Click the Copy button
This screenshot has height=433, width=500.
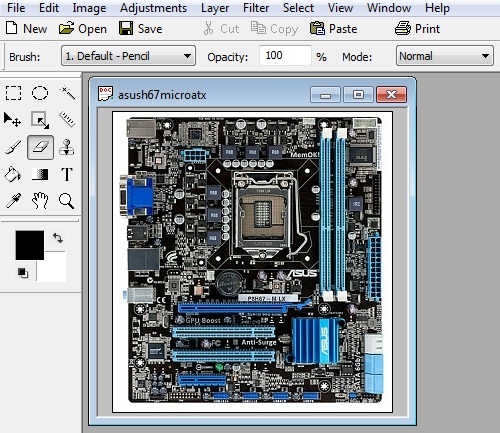pos(274,29)
